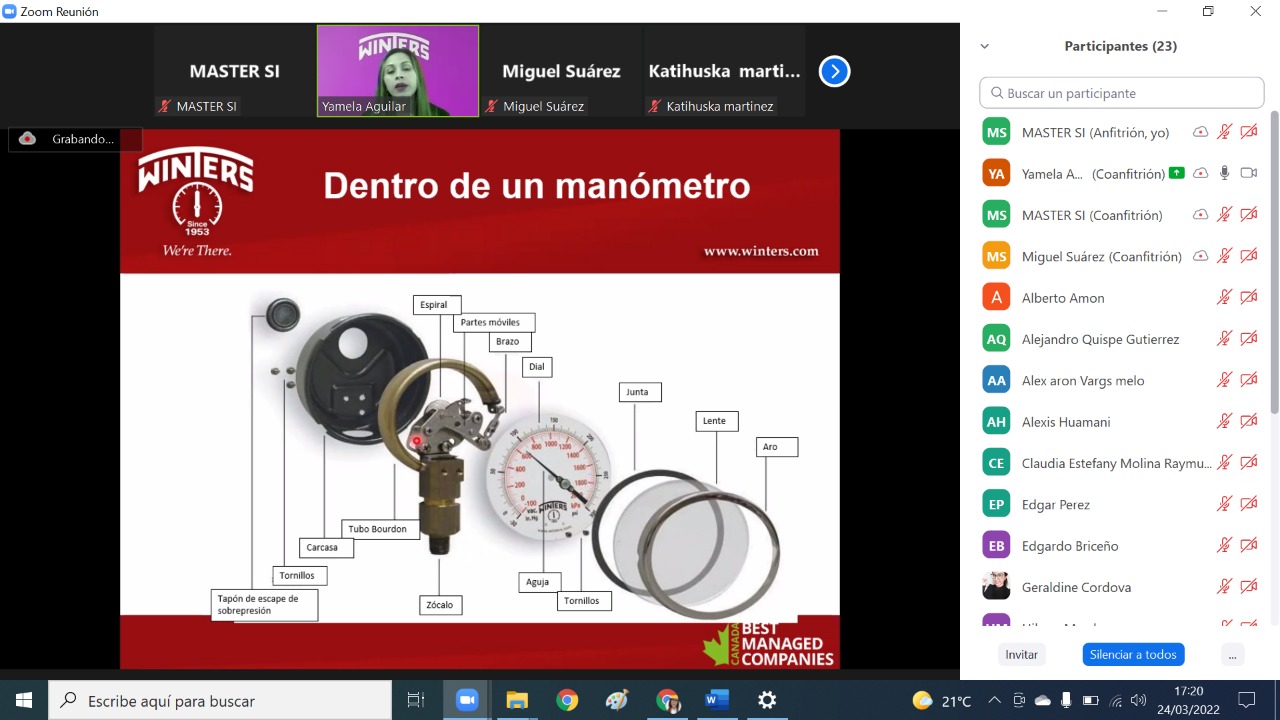Expand the hidden system tray icons

coord(994,700)
